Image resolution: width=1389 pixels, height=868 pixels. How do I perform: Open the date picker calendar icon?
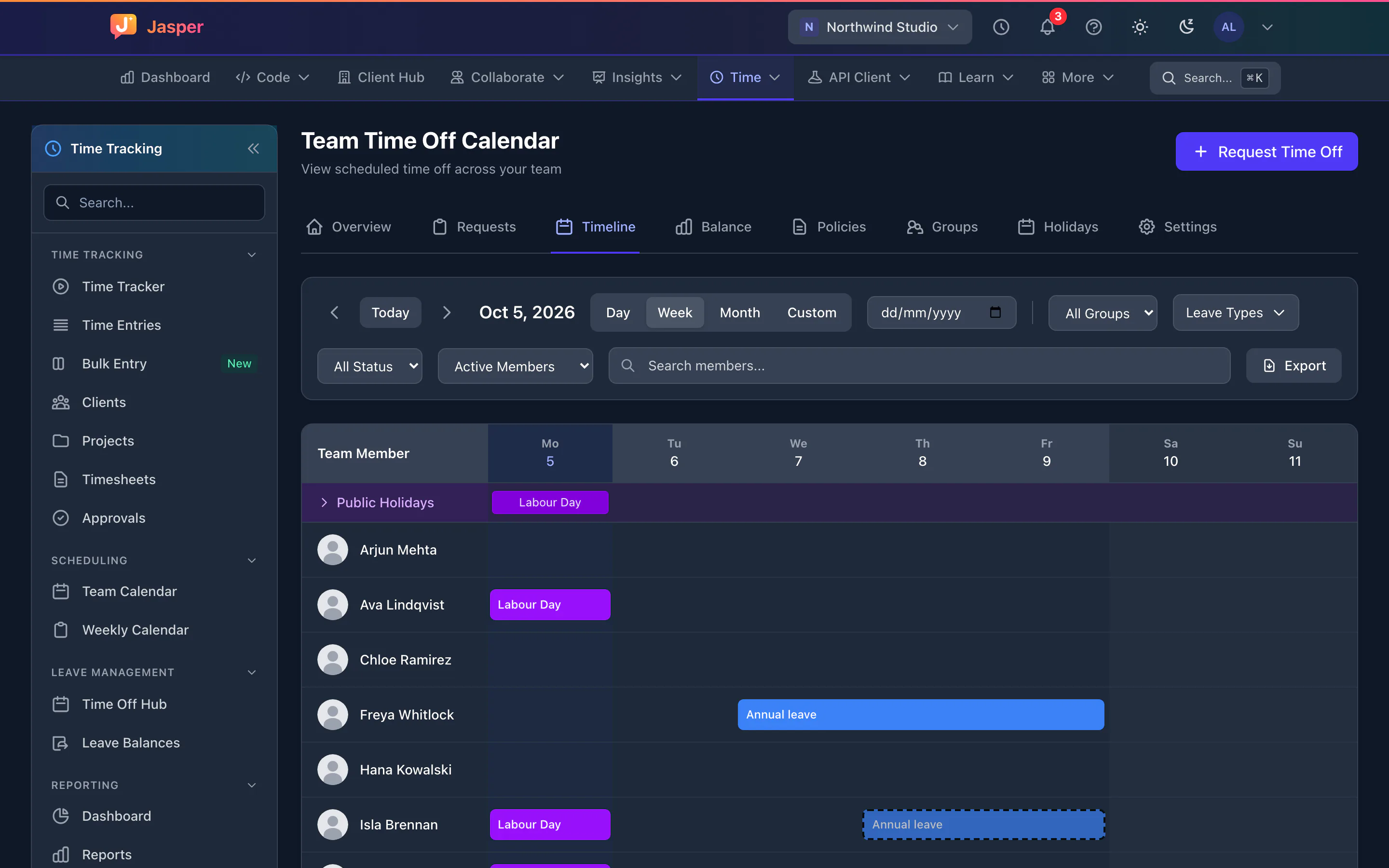coord(995,312)
